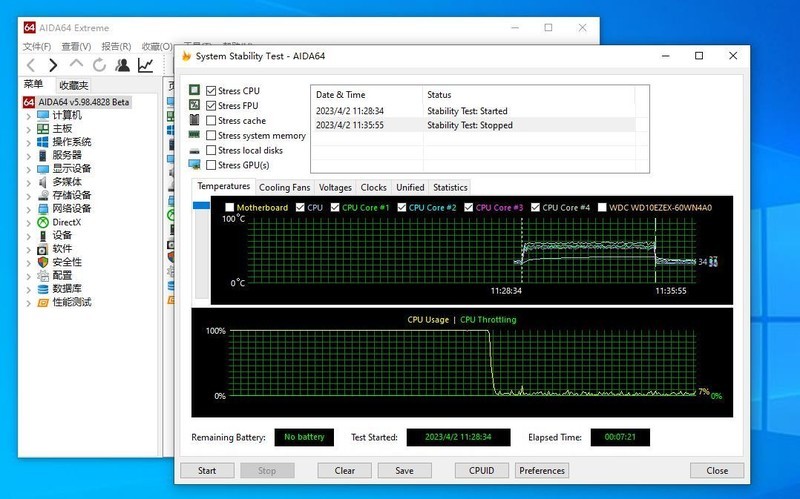Click the RAM icon beside Stress system memory
Viewport: 800px width, 499px height.
click(x=194, y=135)
